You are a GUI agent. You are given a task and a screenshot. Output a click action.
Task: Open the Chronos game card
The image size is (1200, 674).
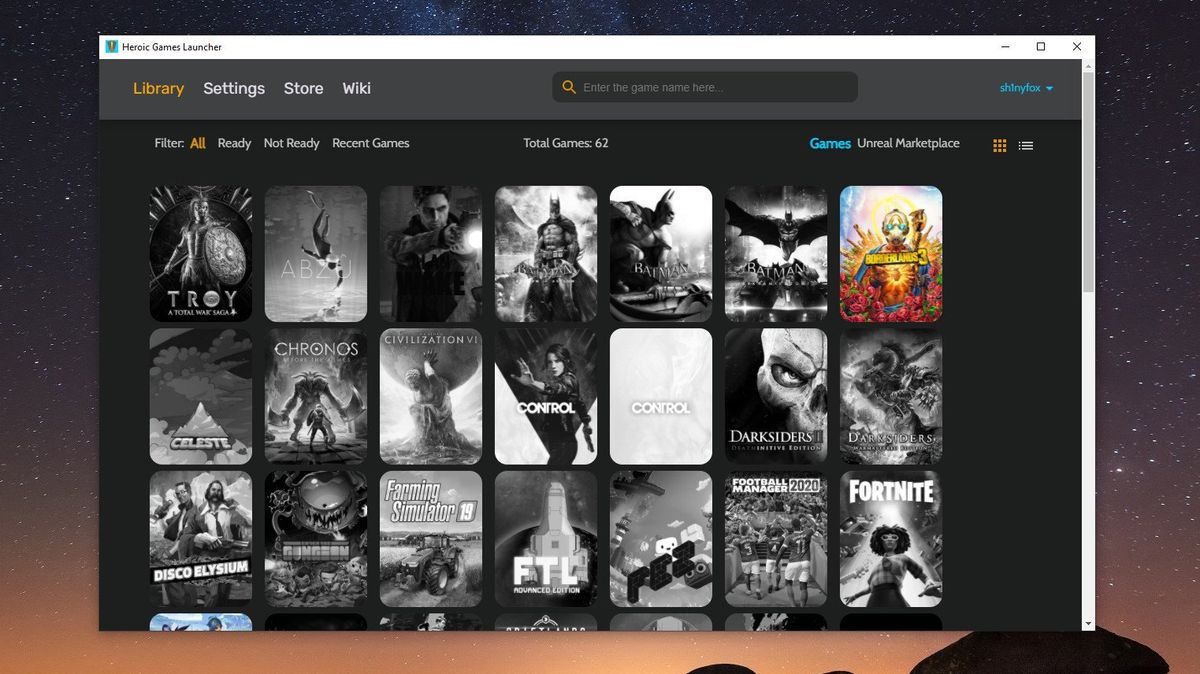point(316,397)
